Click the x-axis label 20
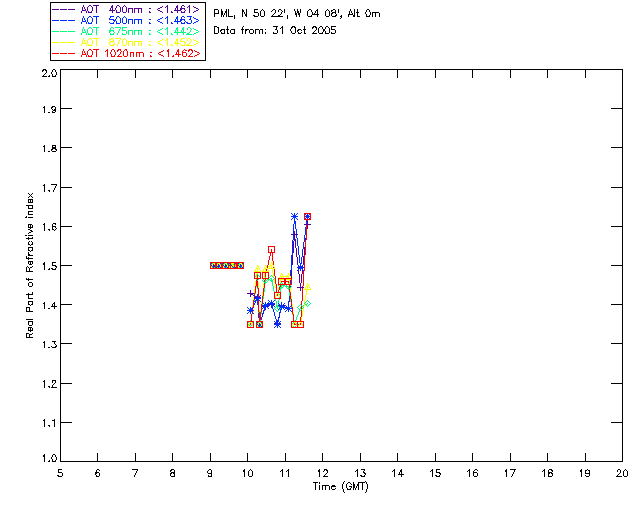The width and height of the screenshot is (640, 512). (x=622, y=473)
